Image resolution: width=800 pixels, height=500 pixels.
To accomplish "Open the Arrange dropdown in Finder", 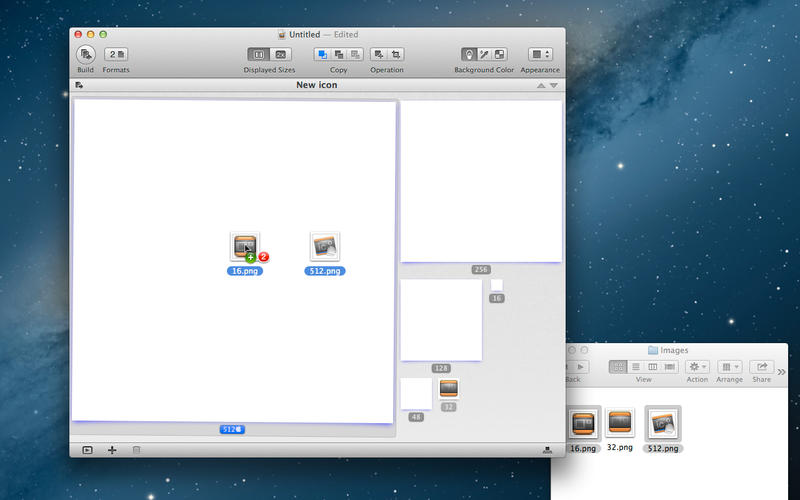I will pos(730,367).
